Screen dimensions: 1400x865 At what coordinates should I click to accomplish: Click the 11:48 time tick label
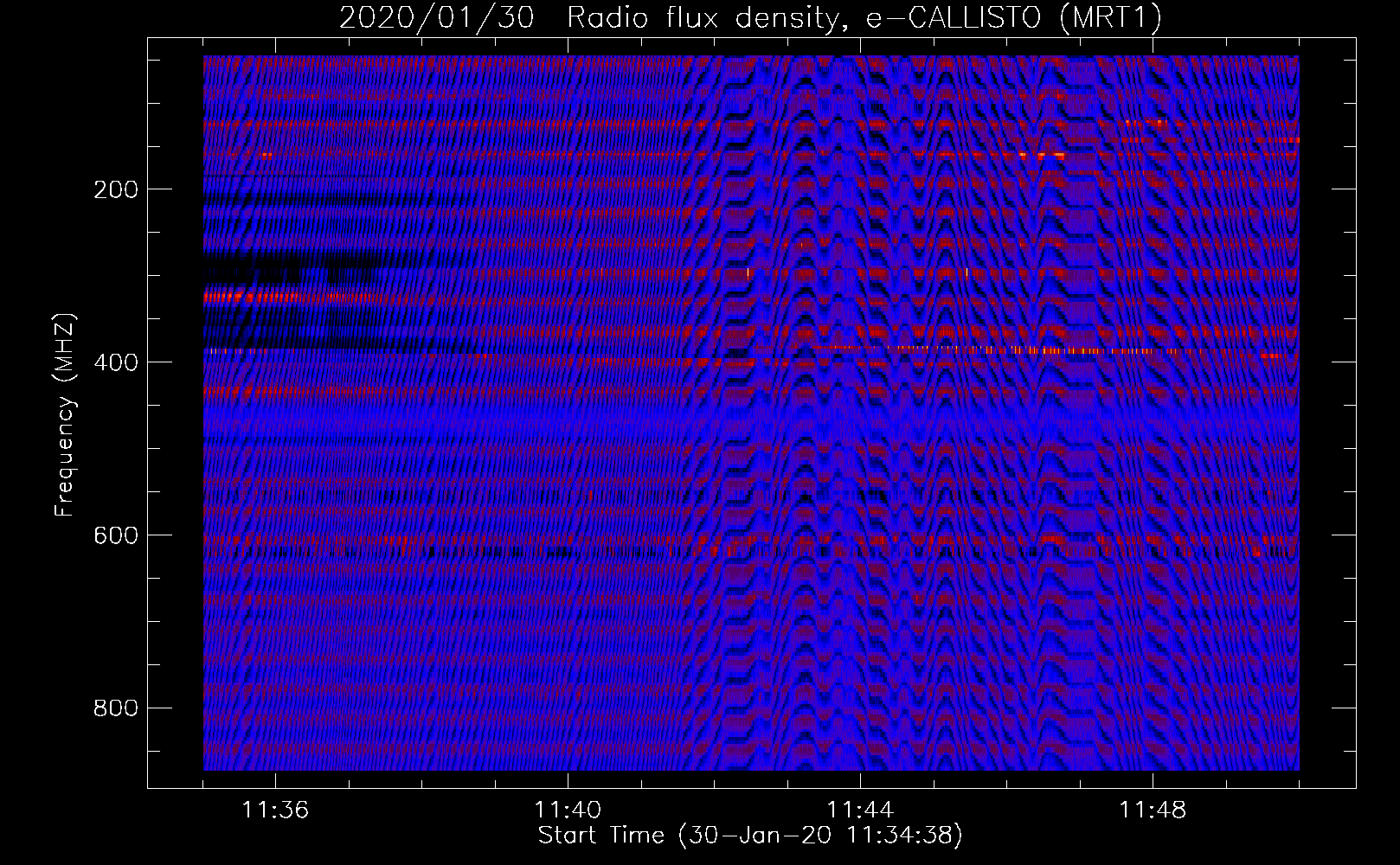[x=1153, y=811]
